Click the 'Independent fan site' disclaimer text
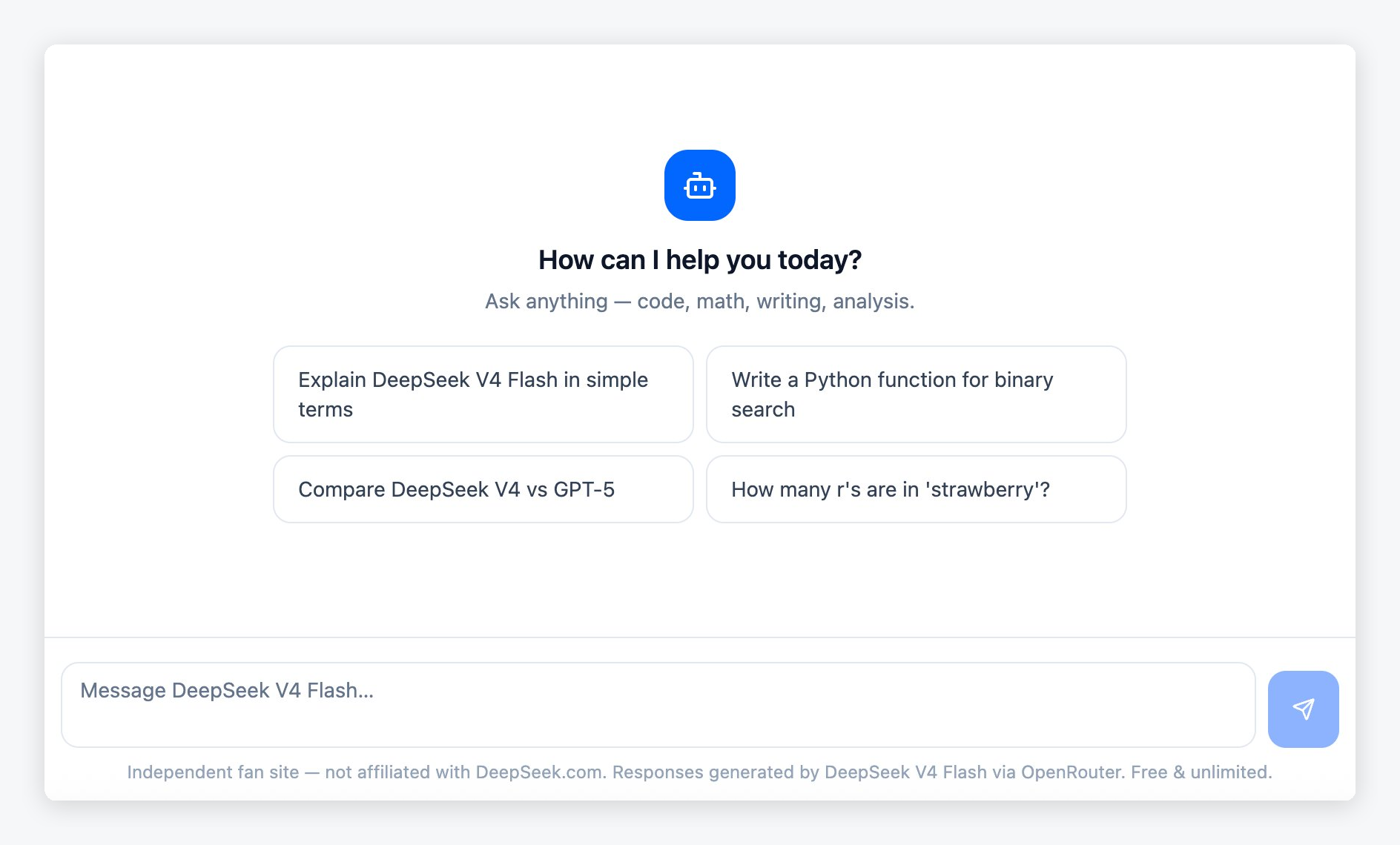This screenshot has width=1400, height=845. [x=700, y=772]
